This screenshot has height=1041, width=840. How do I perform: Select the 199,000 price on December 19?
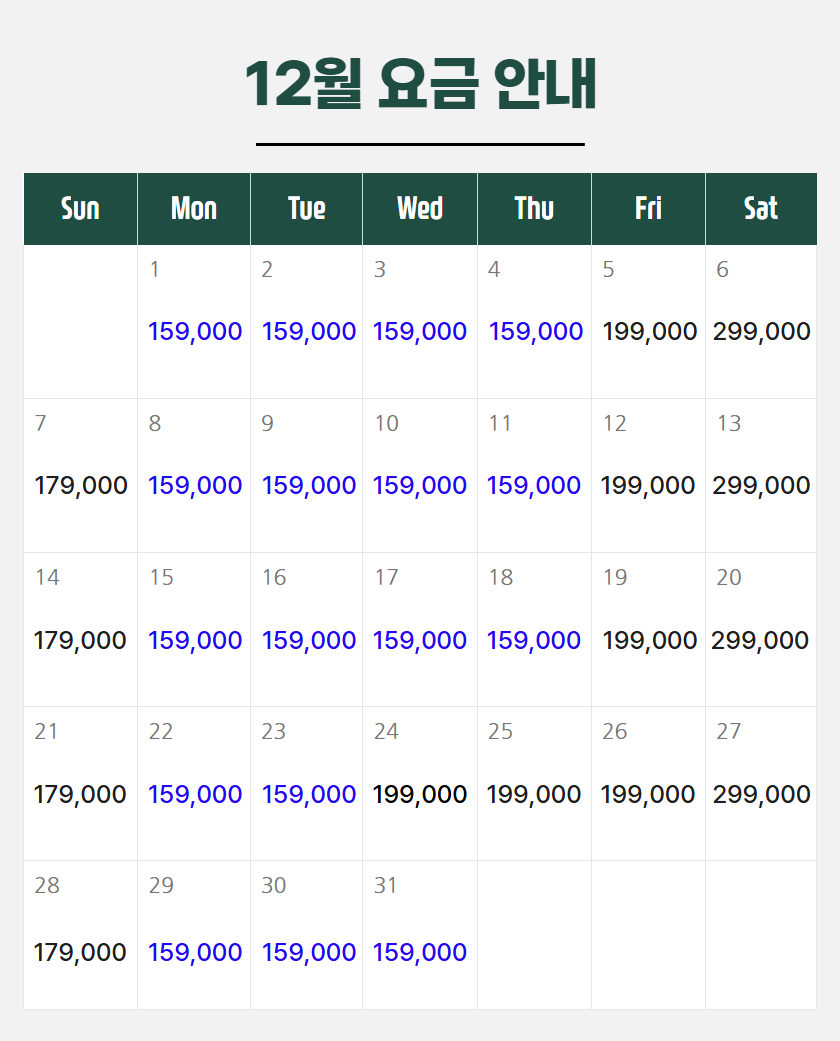click(x=649, y=641)
